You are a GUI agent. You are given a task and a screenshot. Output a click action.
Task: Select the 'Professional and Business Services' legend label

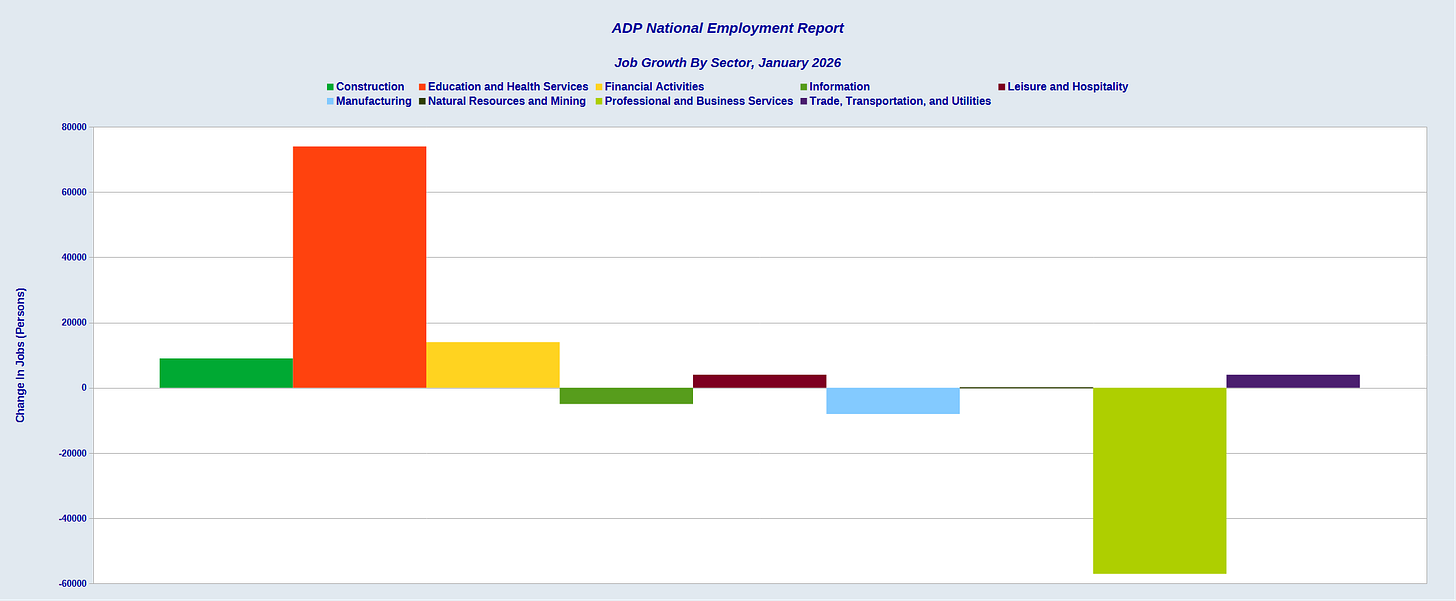(x=699, y=101)
